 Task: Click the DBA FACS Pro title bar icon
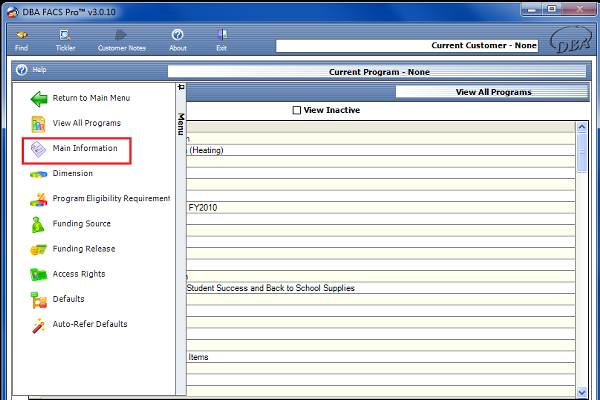(13, 12)
